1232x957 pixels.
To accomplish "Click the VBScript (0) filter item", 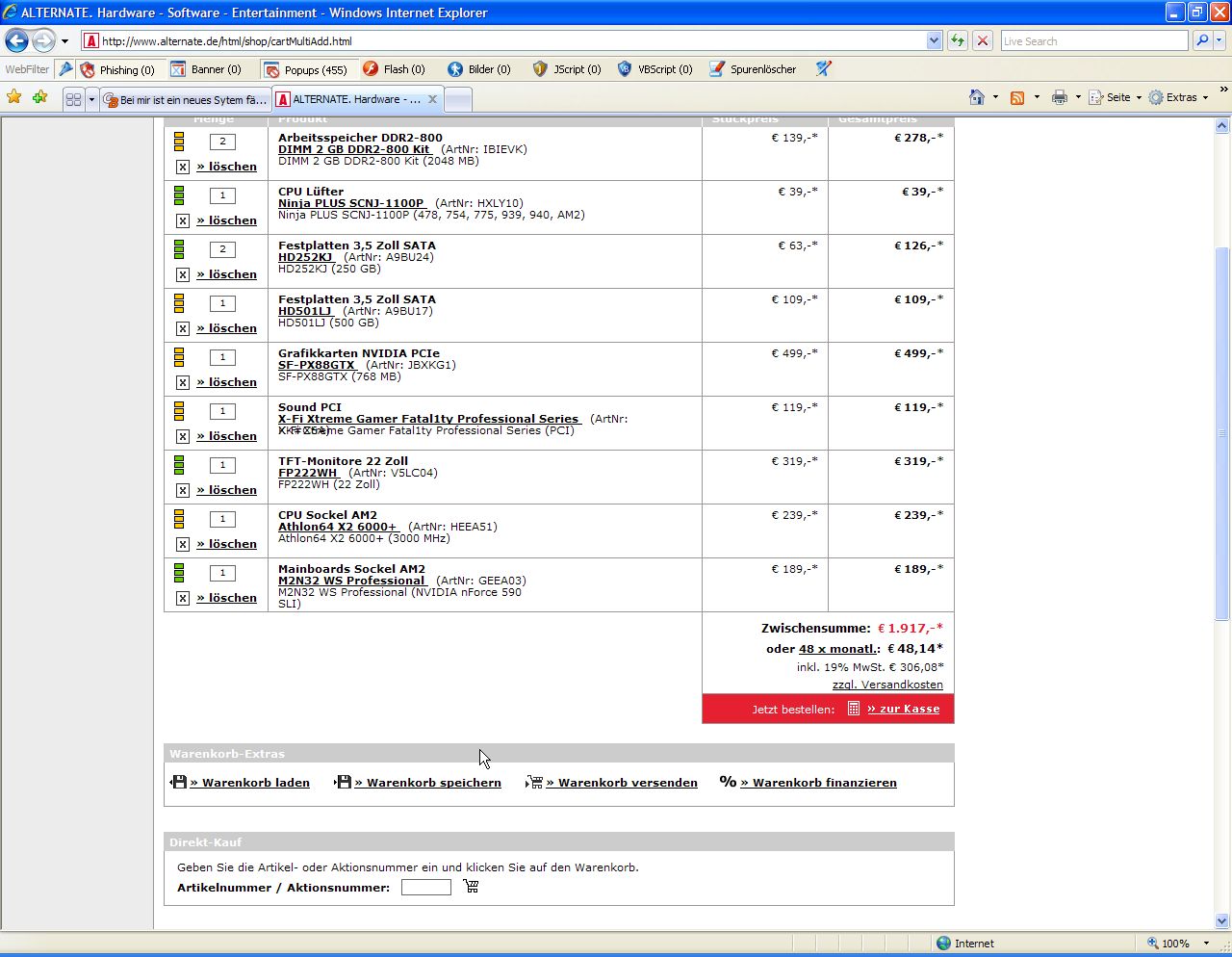I will pyautogui.click(x=654, y=69).
